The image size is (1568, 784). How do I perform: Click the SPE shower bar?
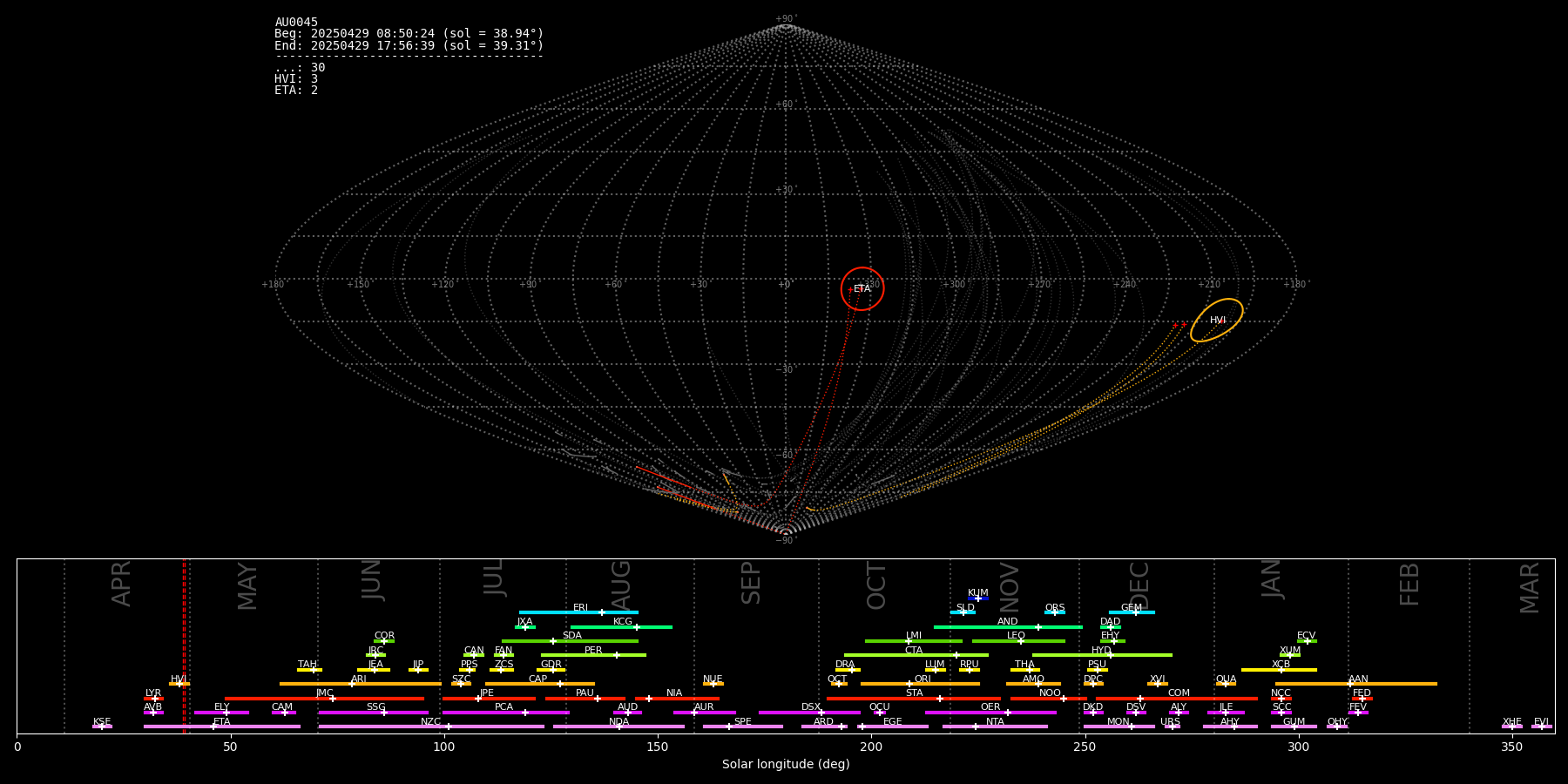(743, 727)
